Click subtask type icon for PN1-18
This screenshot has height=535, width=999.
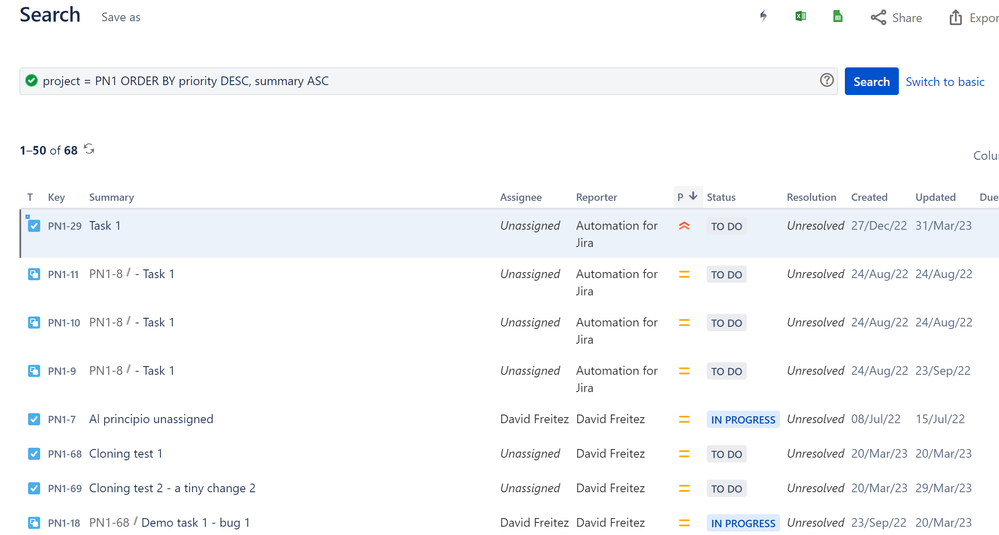[x=34, y=522]
